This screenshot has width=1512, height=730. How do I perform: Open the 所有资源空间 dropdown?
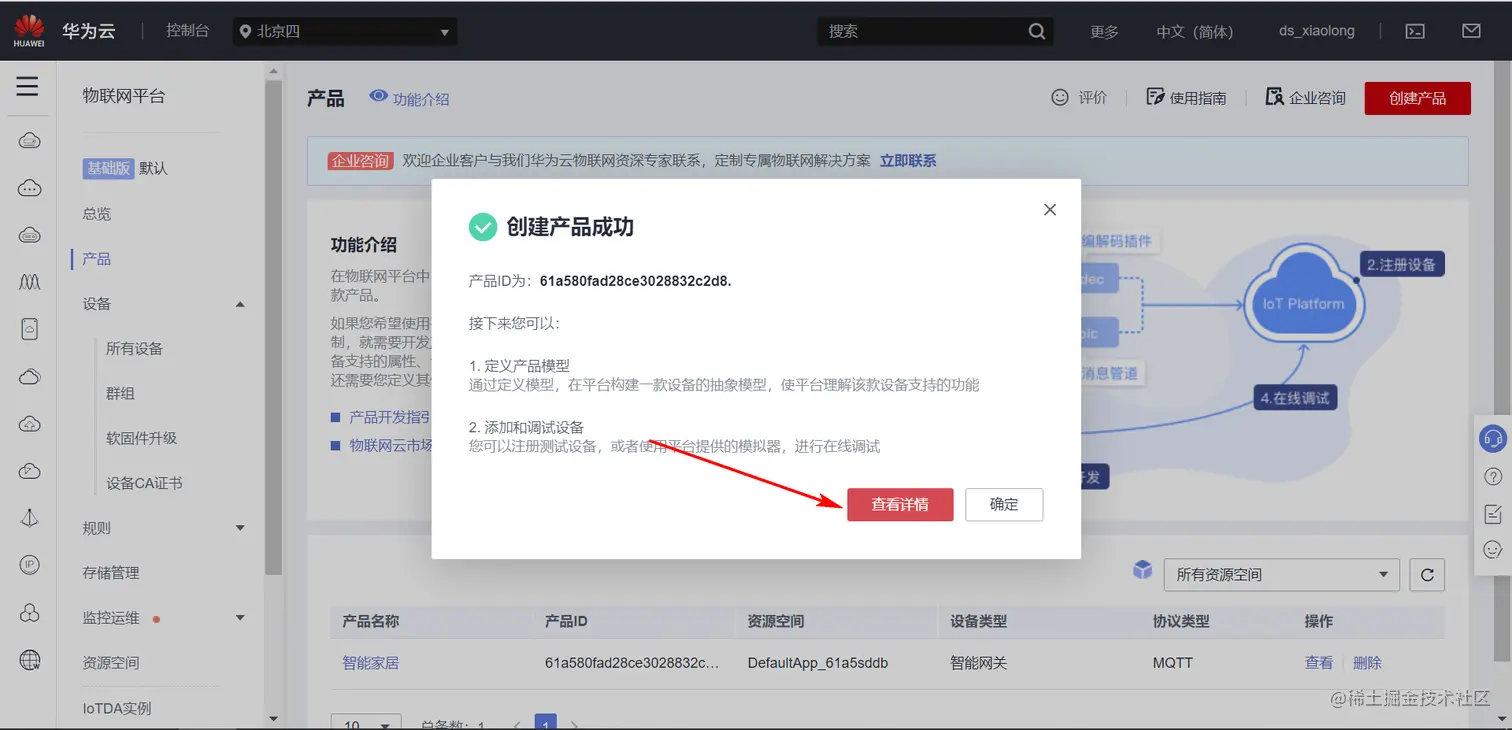(x=1280, y=575)
